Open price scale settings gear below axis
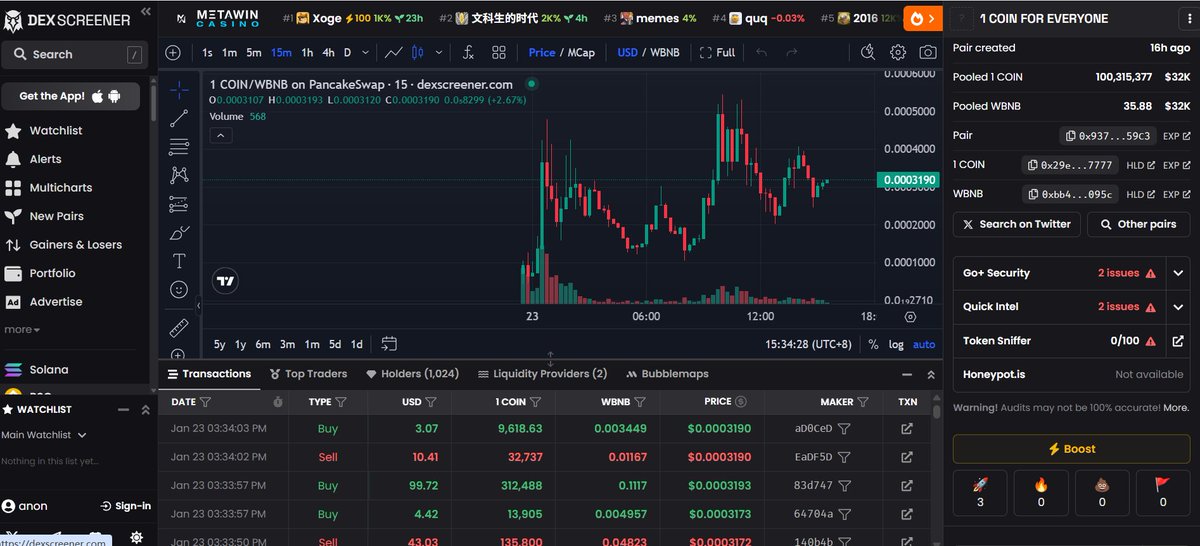 910,317
